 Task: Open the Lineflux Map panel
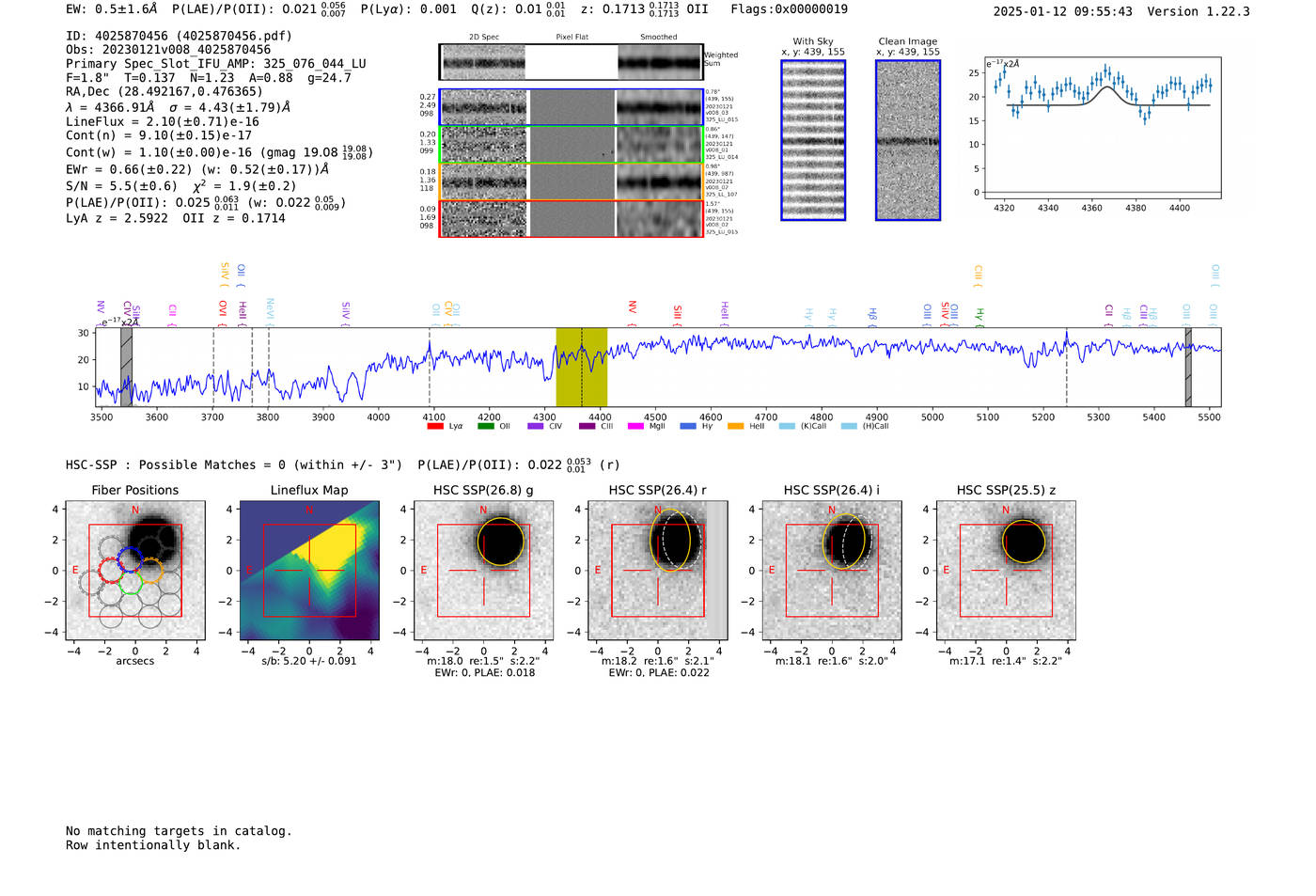(x=309, y=571)
